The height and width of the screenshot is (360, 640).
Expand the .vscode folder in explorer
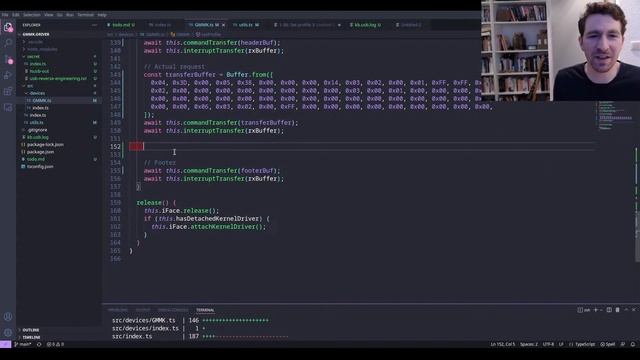pos(35,42)
